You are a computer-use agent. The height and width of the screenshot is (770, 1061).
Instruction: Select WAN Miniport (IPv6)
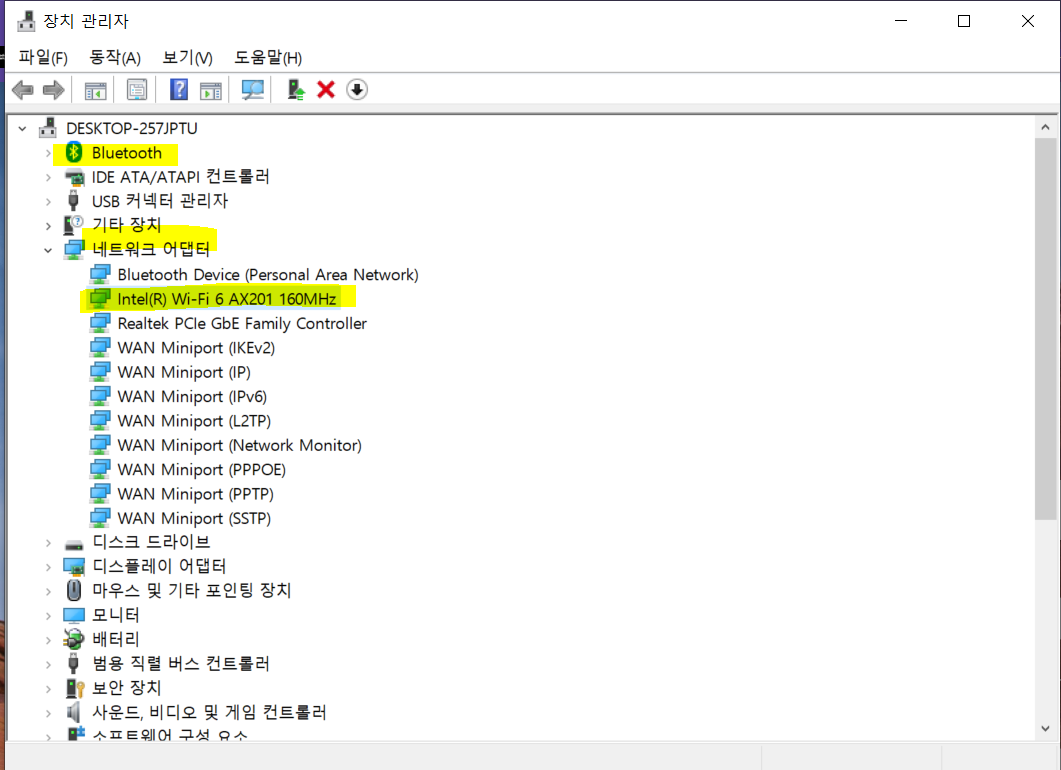(192, 397)
